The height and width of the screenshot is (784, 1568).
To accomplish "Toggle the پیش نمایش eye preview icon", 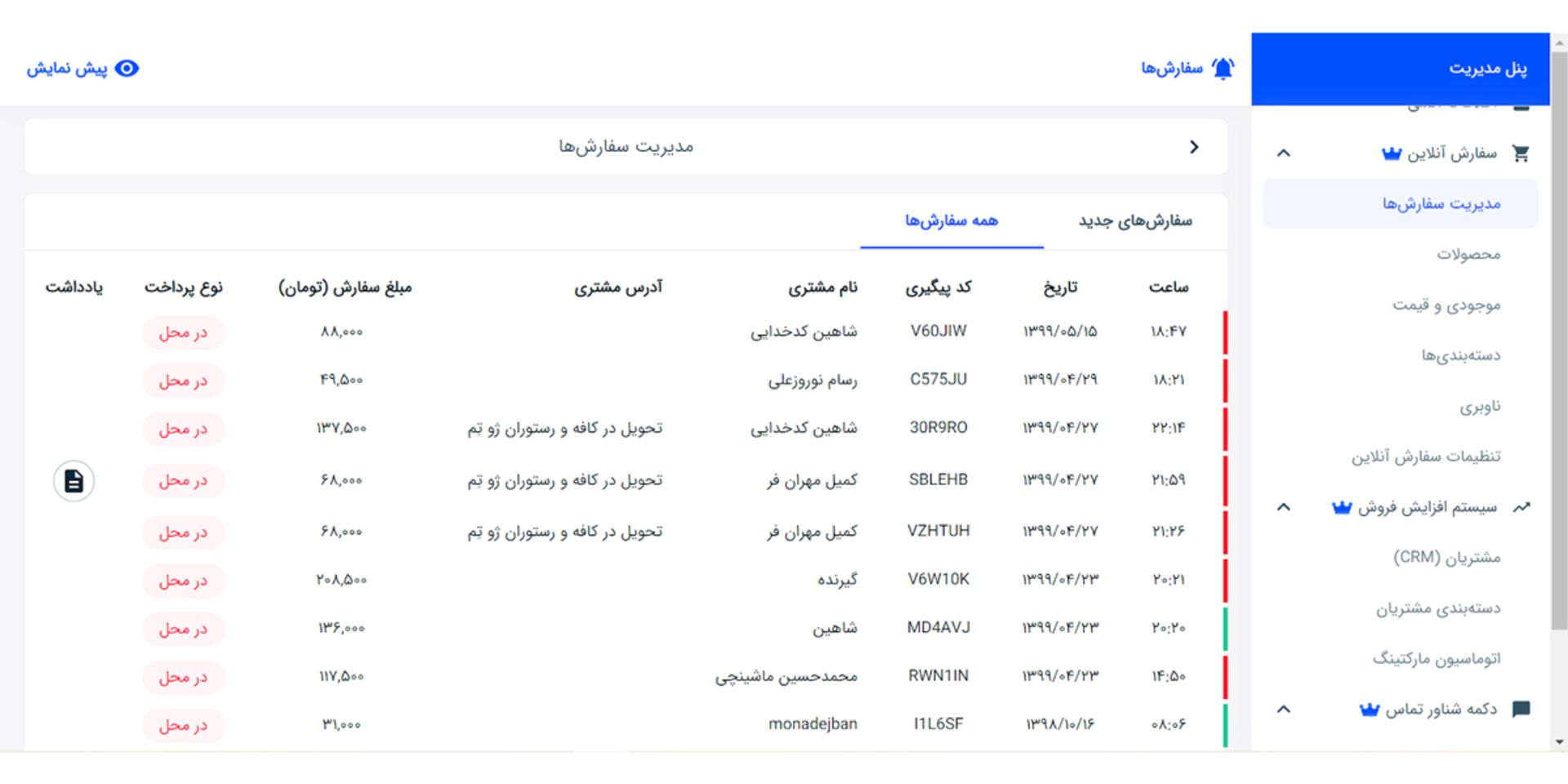I will pos(127,69).
